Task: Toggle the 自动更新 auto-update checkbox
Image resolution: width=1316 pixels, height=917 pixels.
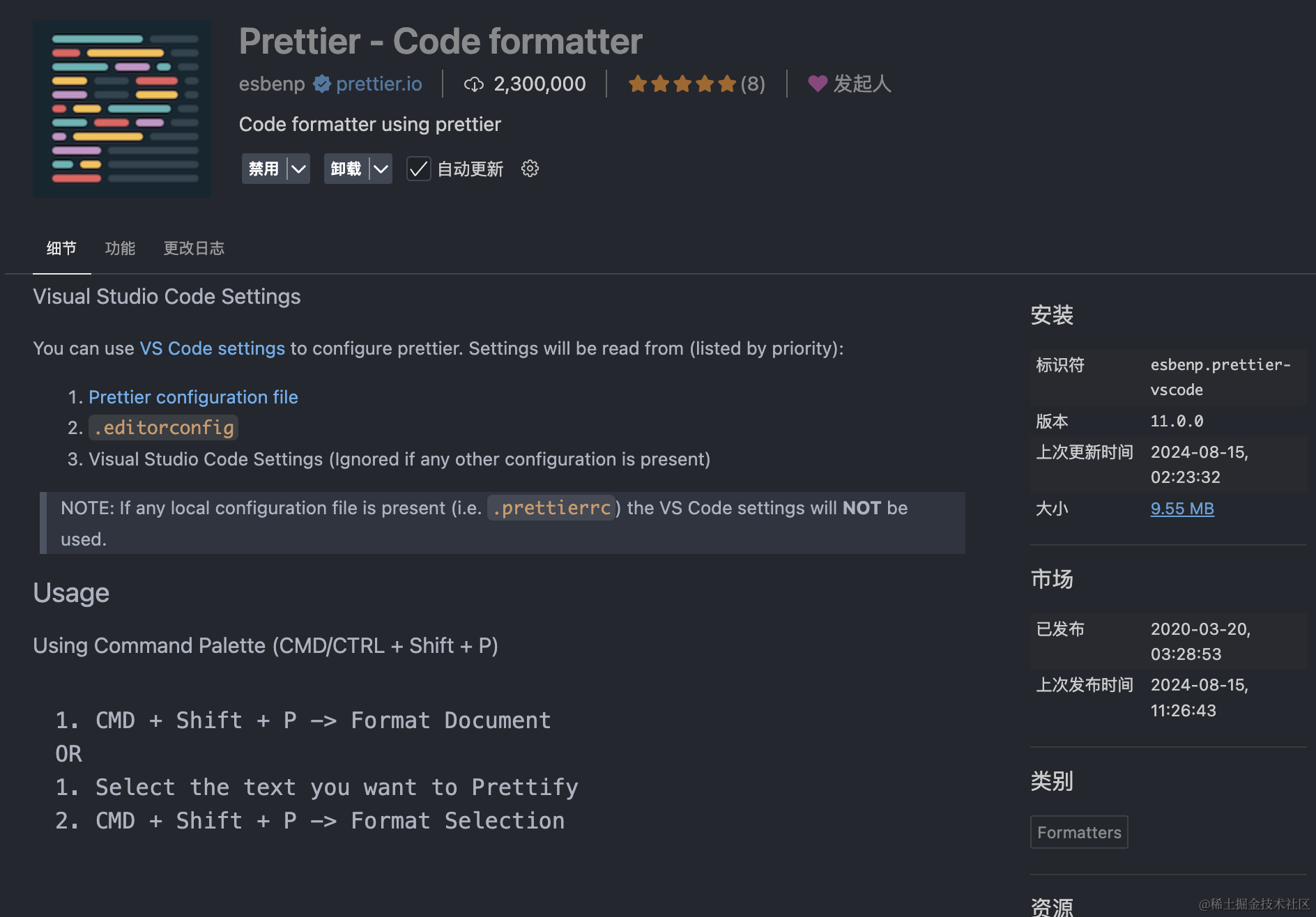Action: click(x=419, y=169)
